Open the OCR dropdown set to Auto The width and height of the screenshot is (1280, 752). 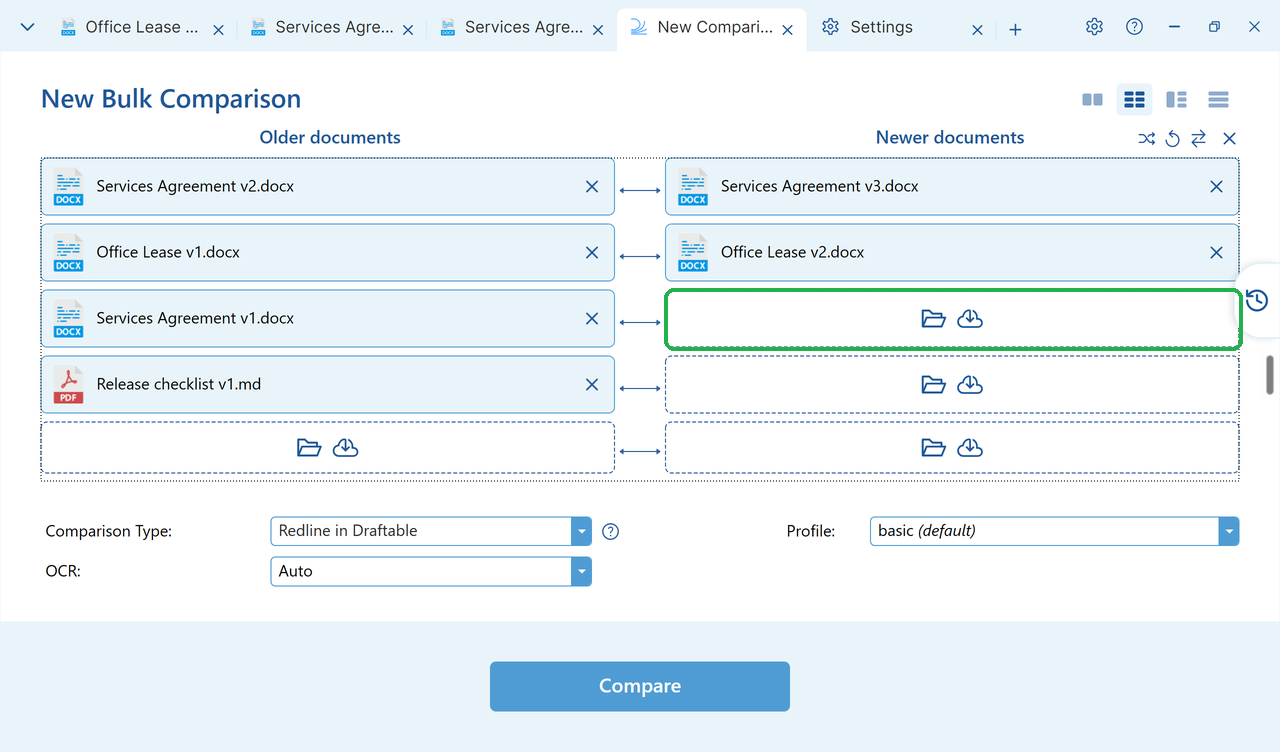(x=431, y=571)
